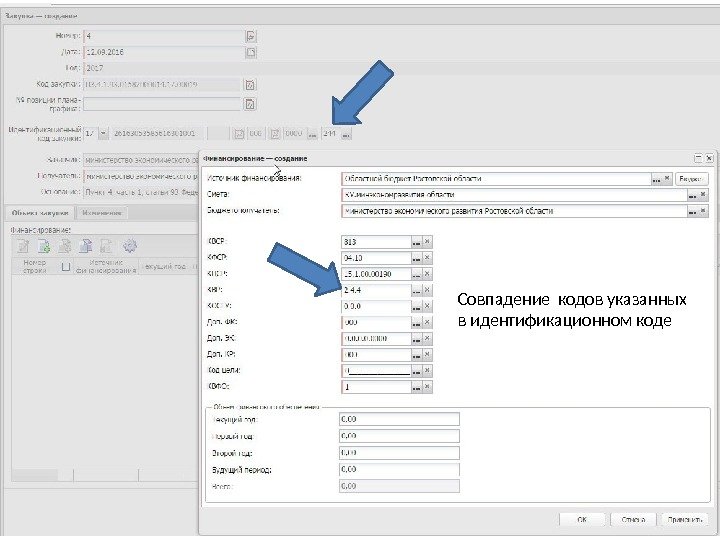Click the Второй год amount field
Image resolution: width=720 pixels, height=540 pixels.
pos(399,453)
